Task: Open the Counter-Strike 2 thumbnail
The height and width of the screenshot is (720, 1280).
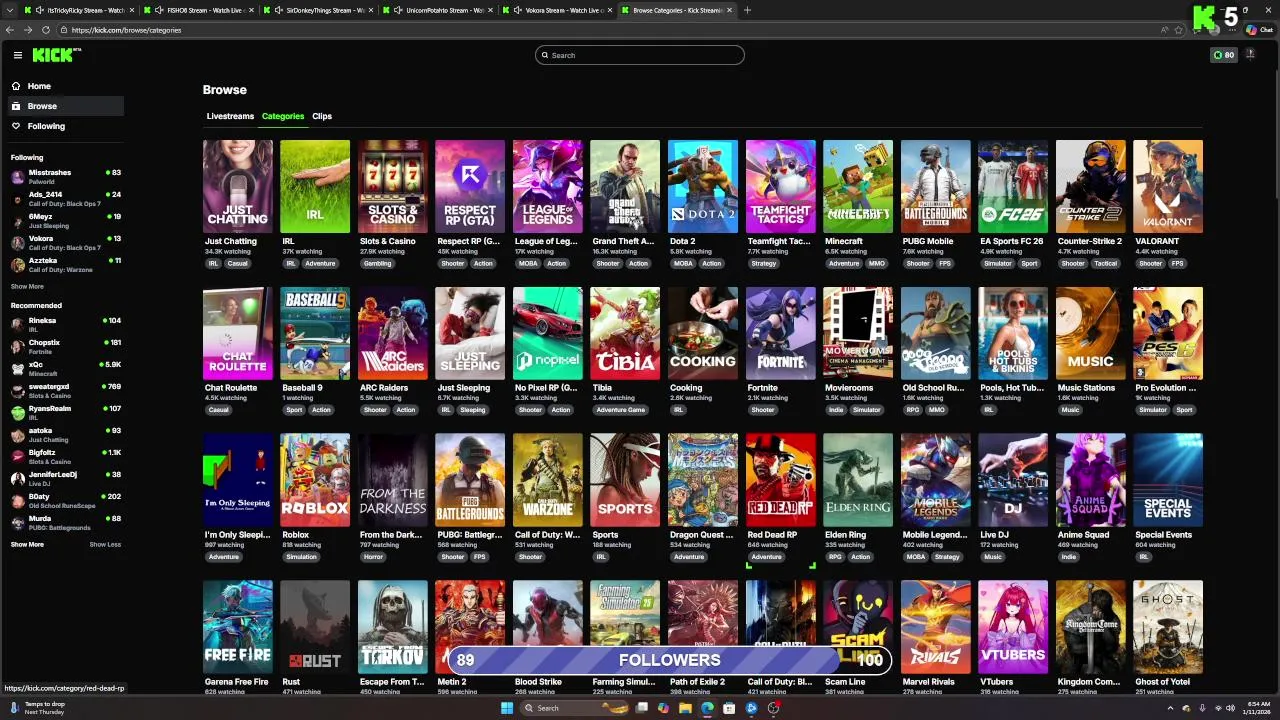Action: 1091,186
